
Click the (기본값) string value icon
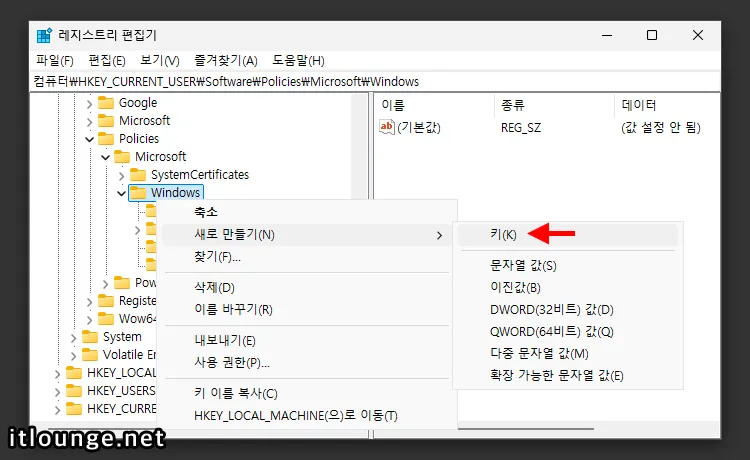pyautogui.click(x=386, y=127)
